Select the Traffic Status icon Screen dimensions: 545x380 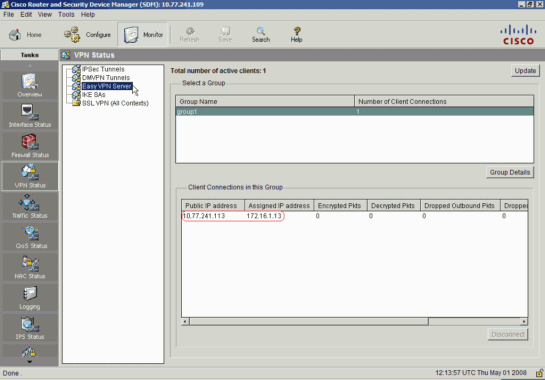[30, 207]
